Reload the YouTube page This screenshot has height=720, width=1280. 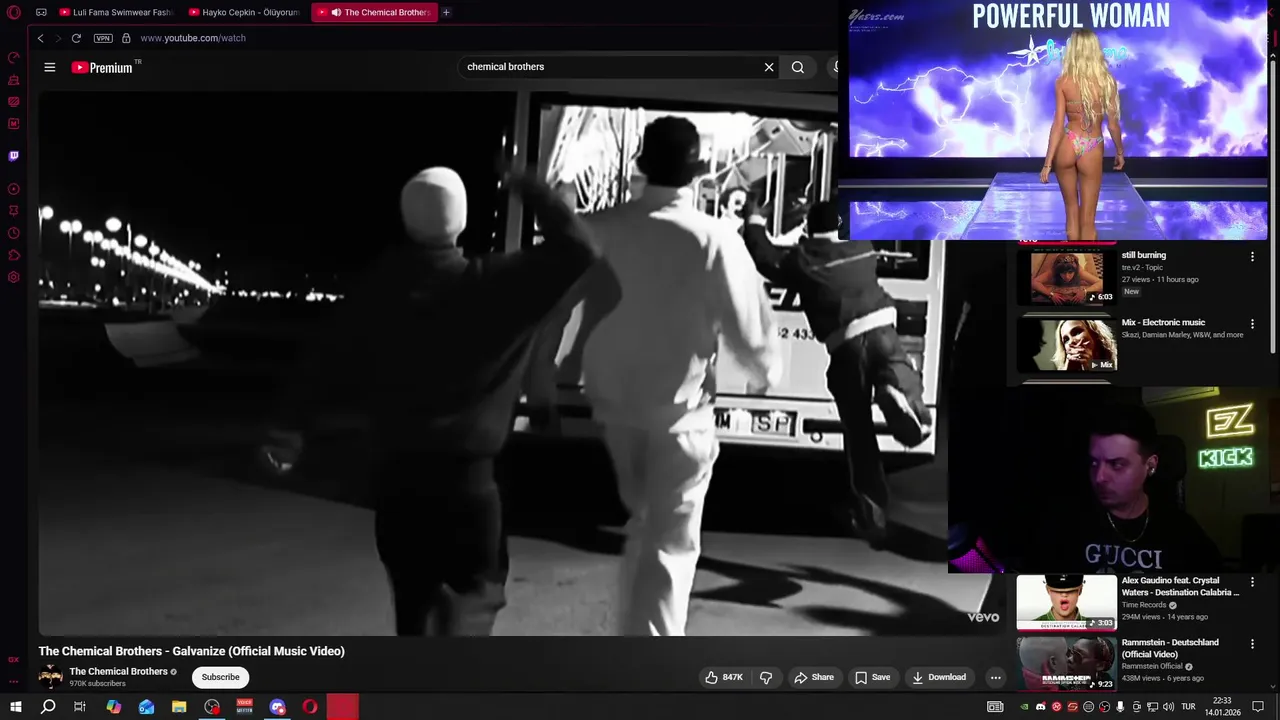pos(76,38)
